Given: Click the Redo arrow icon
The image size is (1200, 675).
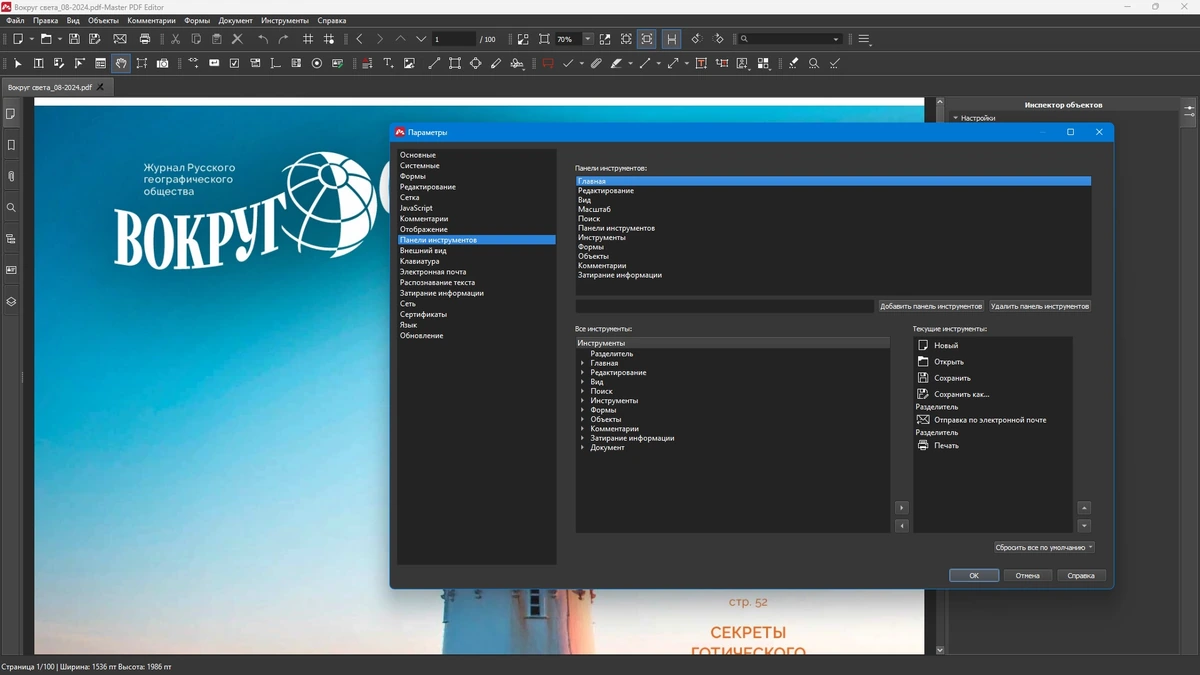Looking at the screenshot, I should click(x=283, y=39).
